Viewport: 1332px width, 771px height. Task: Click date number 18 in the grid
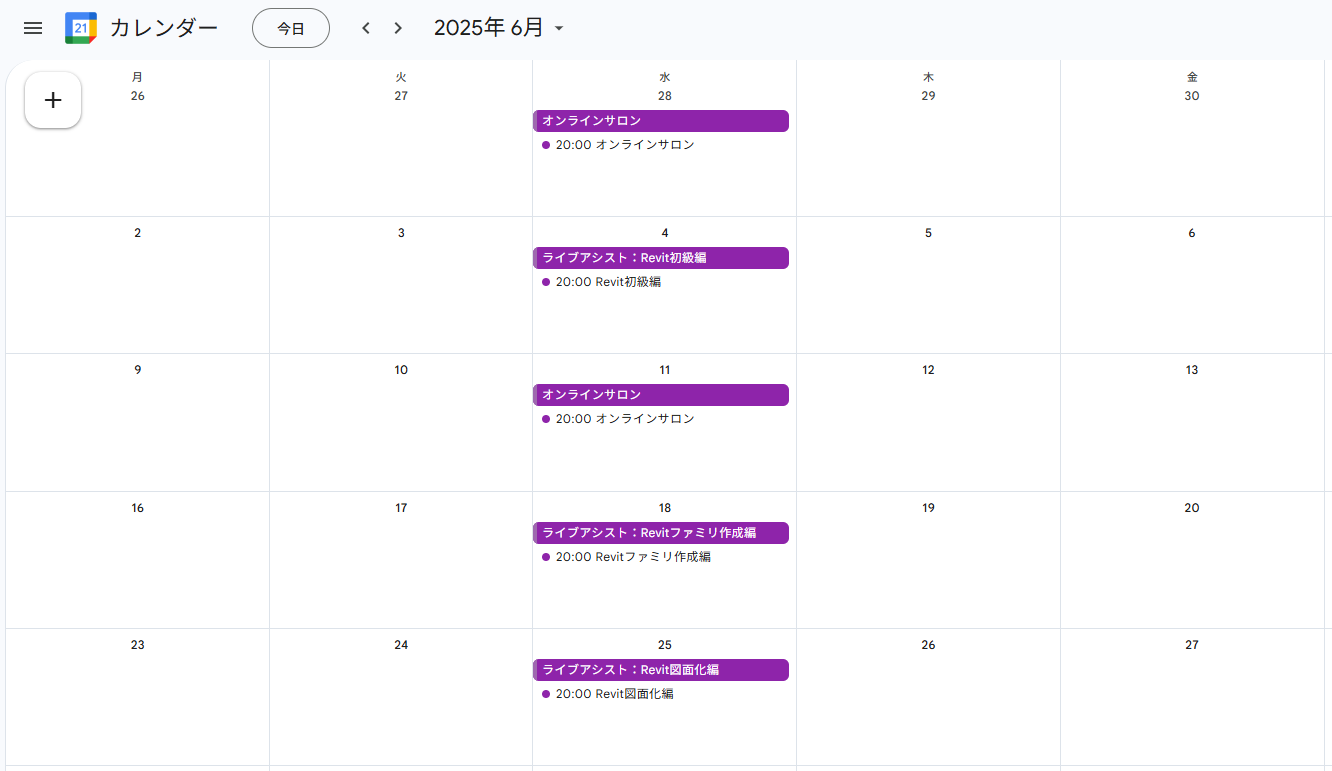click(x=665, y=508)
